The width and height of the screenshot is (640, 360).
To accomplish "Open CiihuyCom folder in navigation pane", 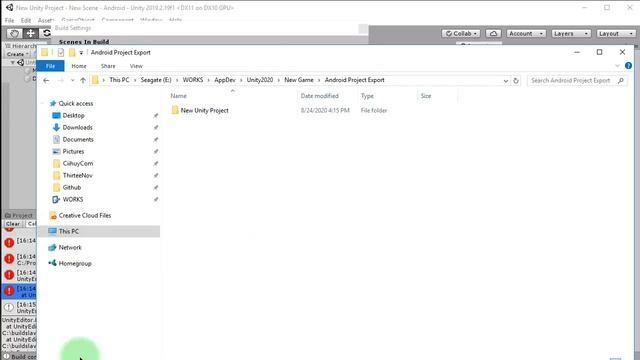I will tap(78, 163).
